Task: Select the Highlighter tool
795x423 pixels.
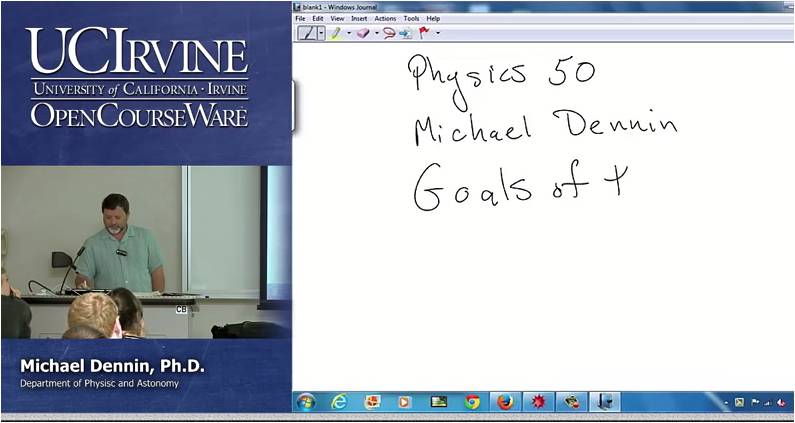Action: pyautogui.click(x=336, y=33)
